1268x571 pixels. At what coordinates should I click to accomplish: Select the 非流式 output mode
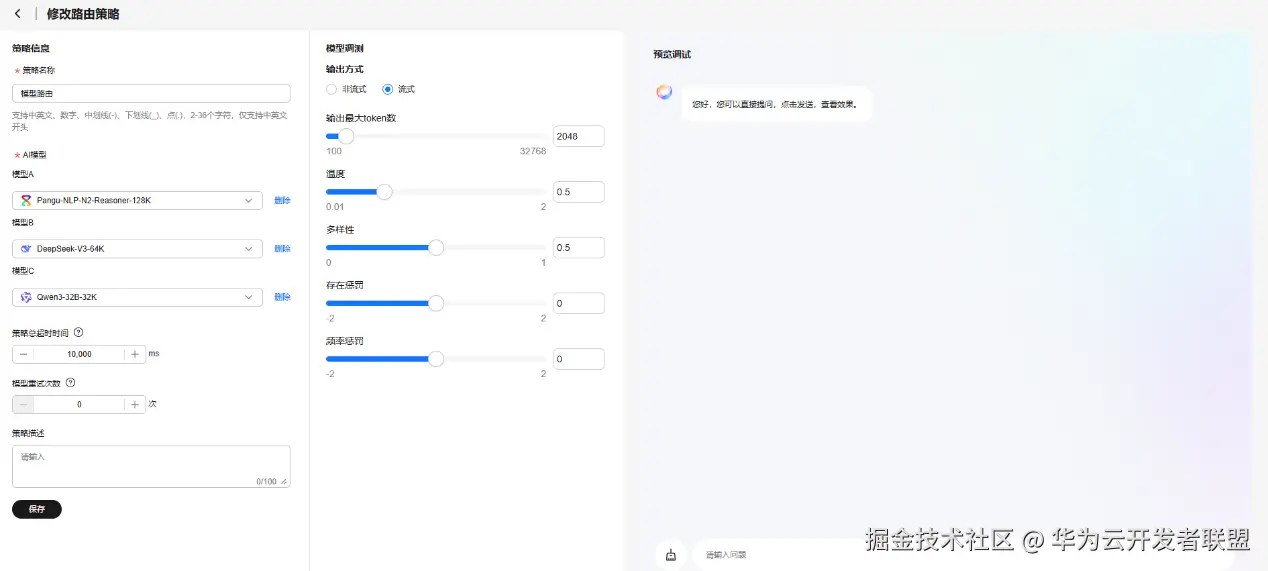(332, 89)
